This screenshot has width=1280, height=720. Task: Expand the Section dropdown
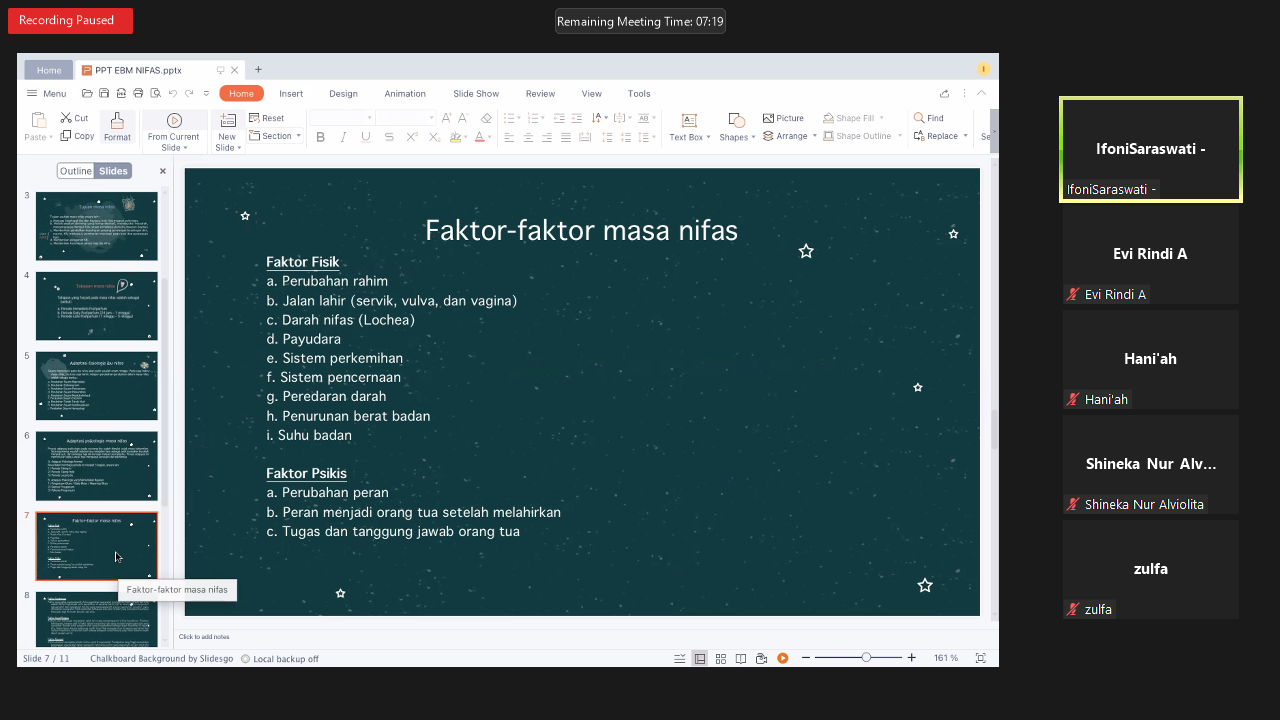[298, 136]
